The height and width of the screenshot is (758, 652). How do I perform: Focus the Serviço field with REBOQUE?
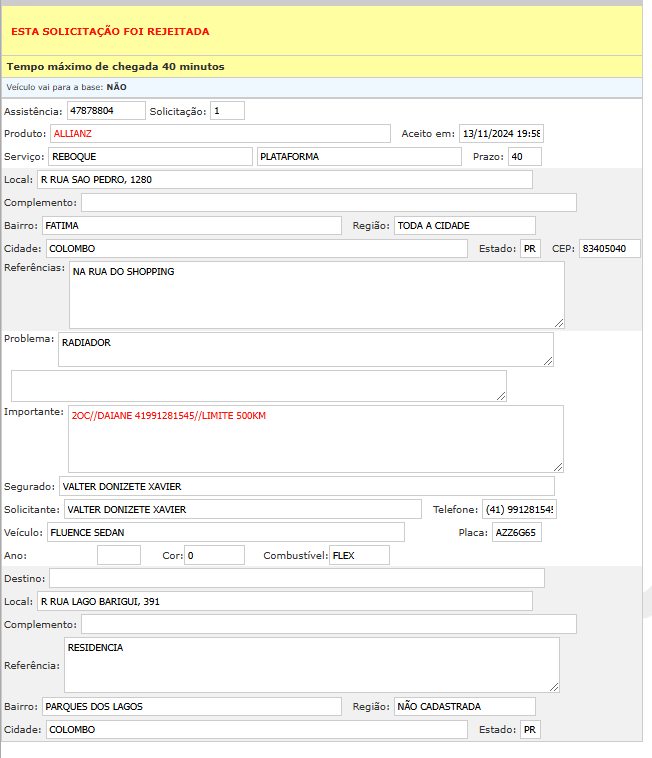click(150, 157)
